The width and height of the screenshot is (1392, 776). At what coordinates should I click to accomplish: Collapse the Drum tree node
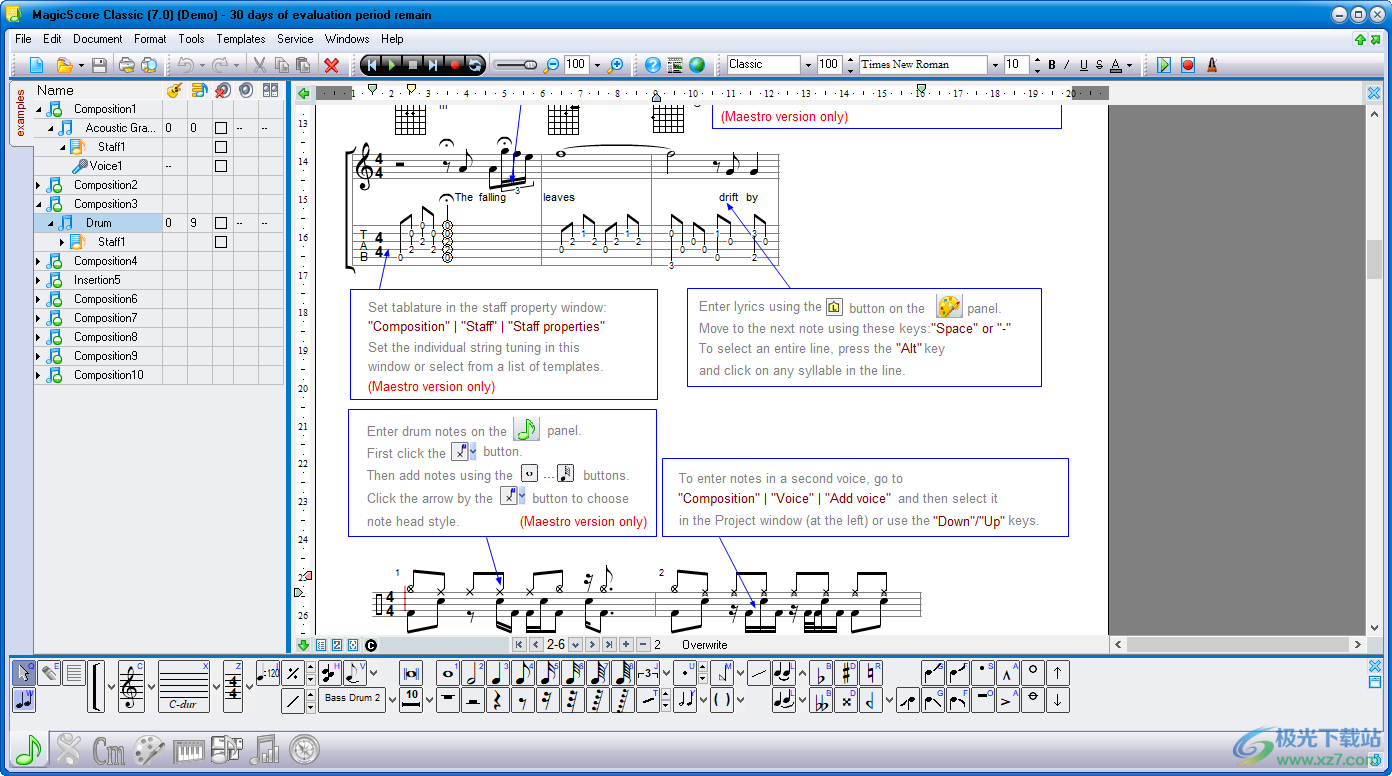(x=51, y=223)
